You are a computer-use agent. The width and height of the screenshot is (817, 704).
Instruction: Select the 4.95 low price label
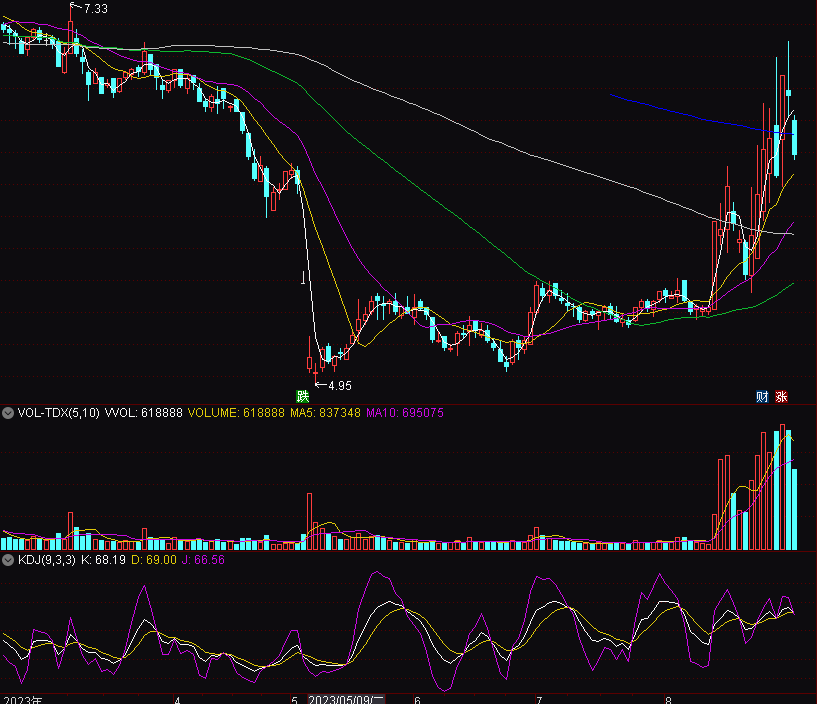tap(339, 385)
